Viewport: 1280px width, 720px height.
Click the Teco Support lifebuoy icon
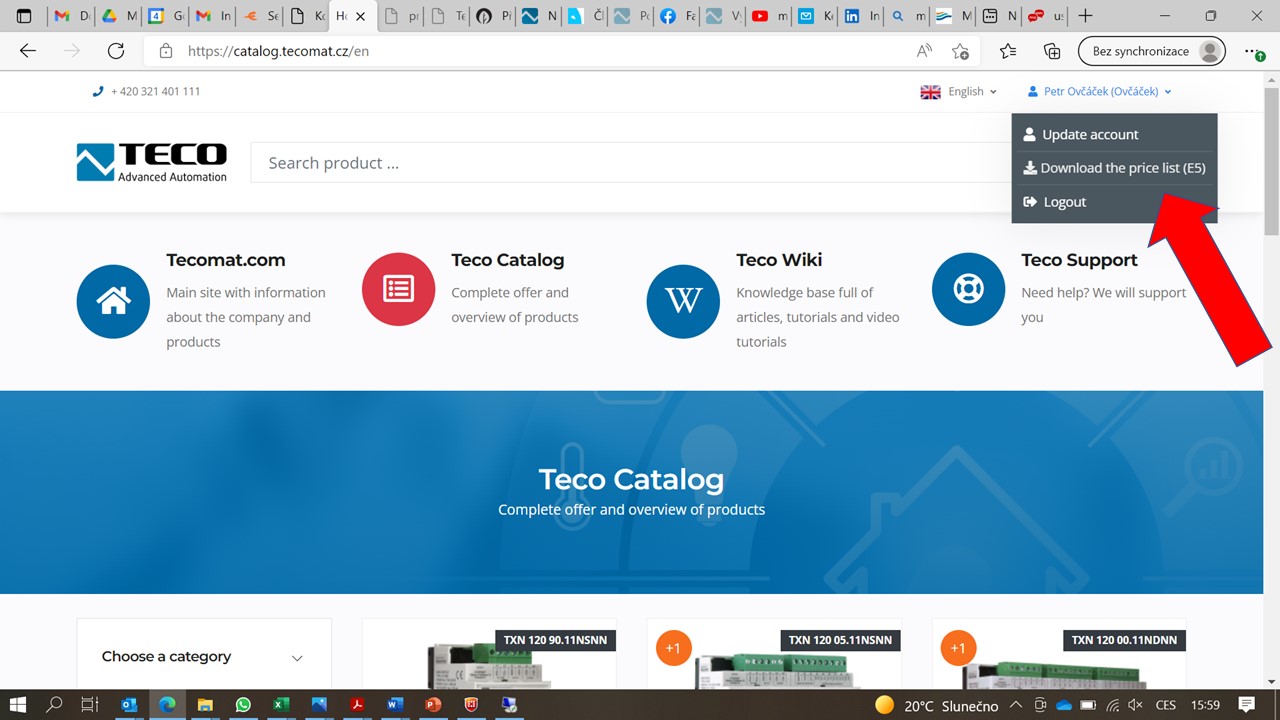coord(968,289)
